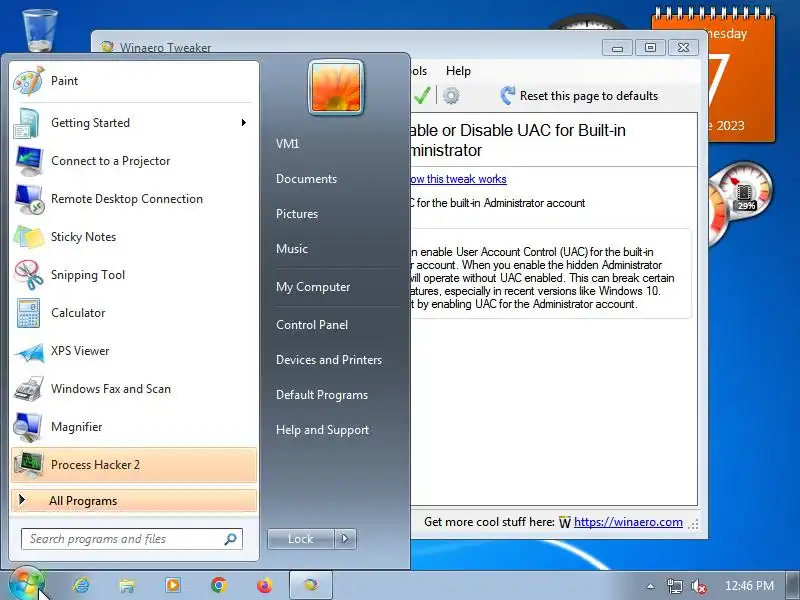This screenshot has height=600, width=800.
Task: Click the user account picture
Action: (336, 87)
